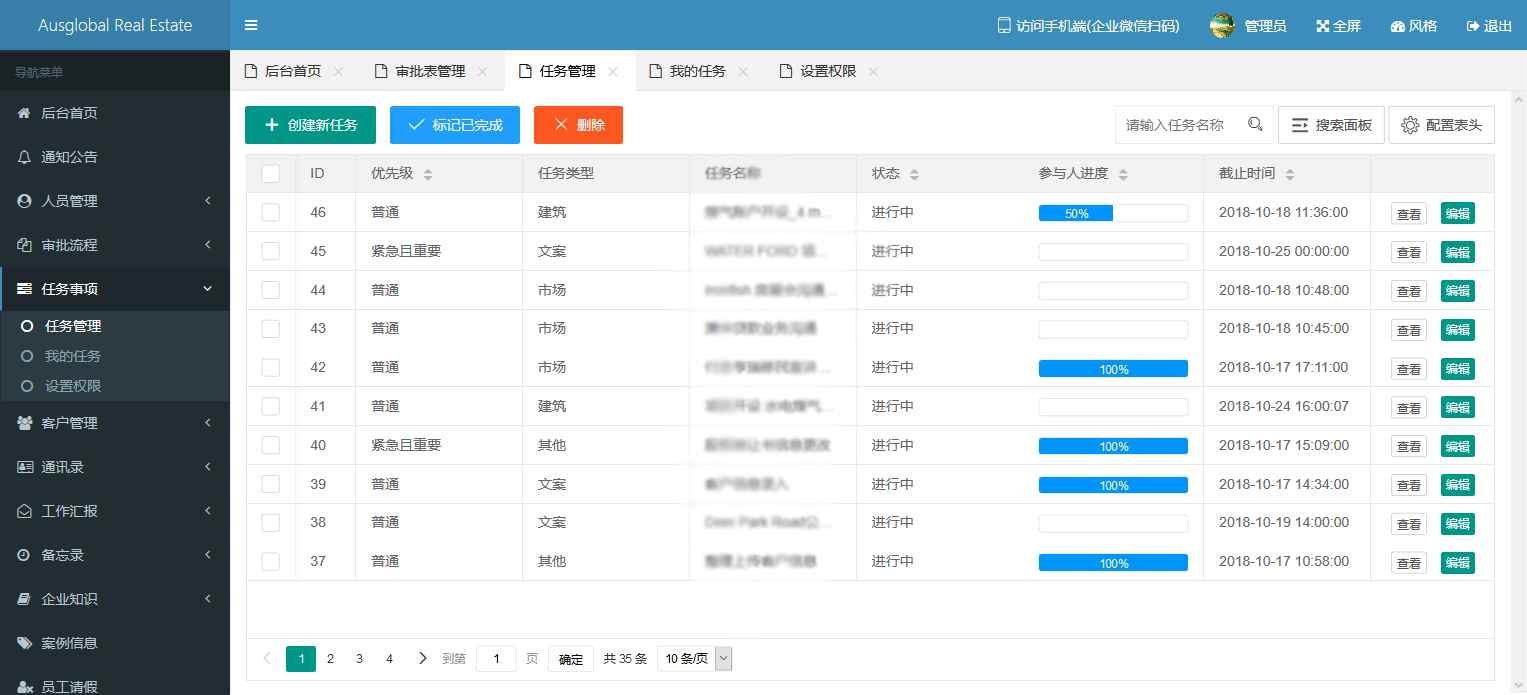Check the checkbox for task ID 43

271,328
